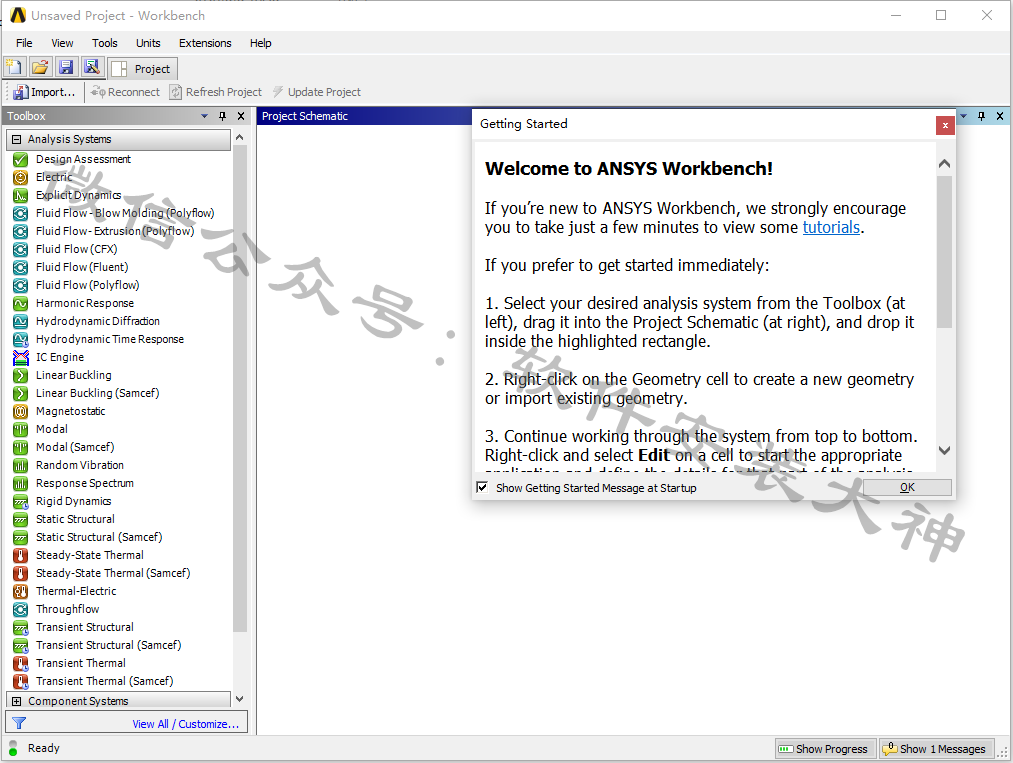Select the Fluid Flow (CFX) icon
This screenshot has width=1013, height=763.
pos(21,249)
